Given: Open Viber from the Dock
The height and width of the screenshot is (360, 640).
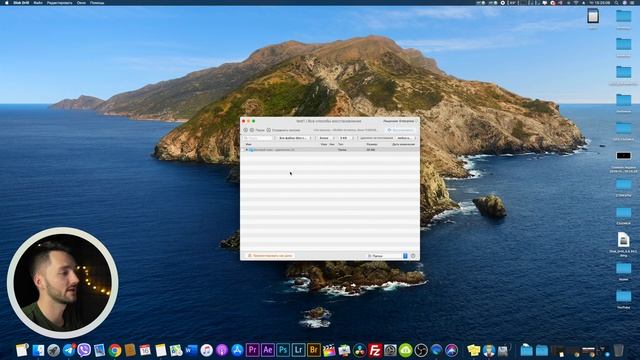Looking at the screenshot, I should click(x=84, y=350).
